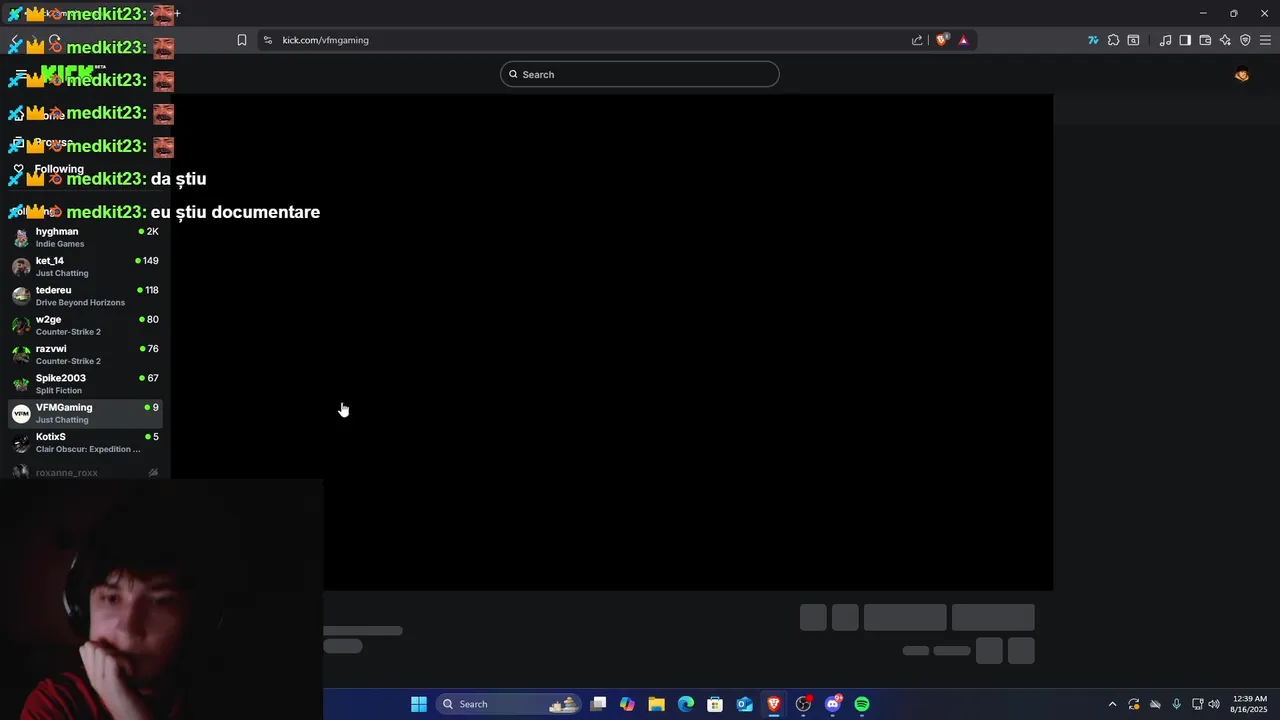Open the Leo AI sparkle icon

click(x=1225, y=40)
